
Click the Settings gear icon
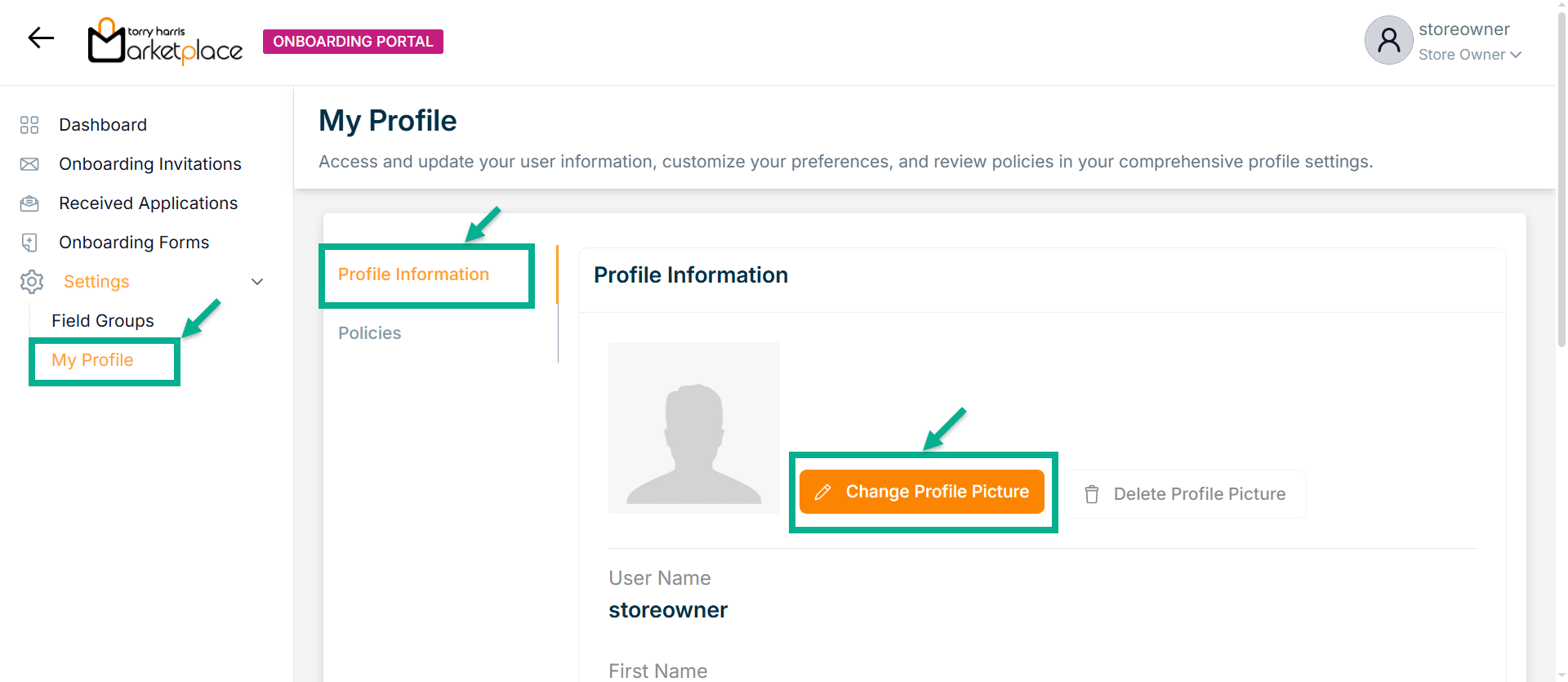coord(32,282)
